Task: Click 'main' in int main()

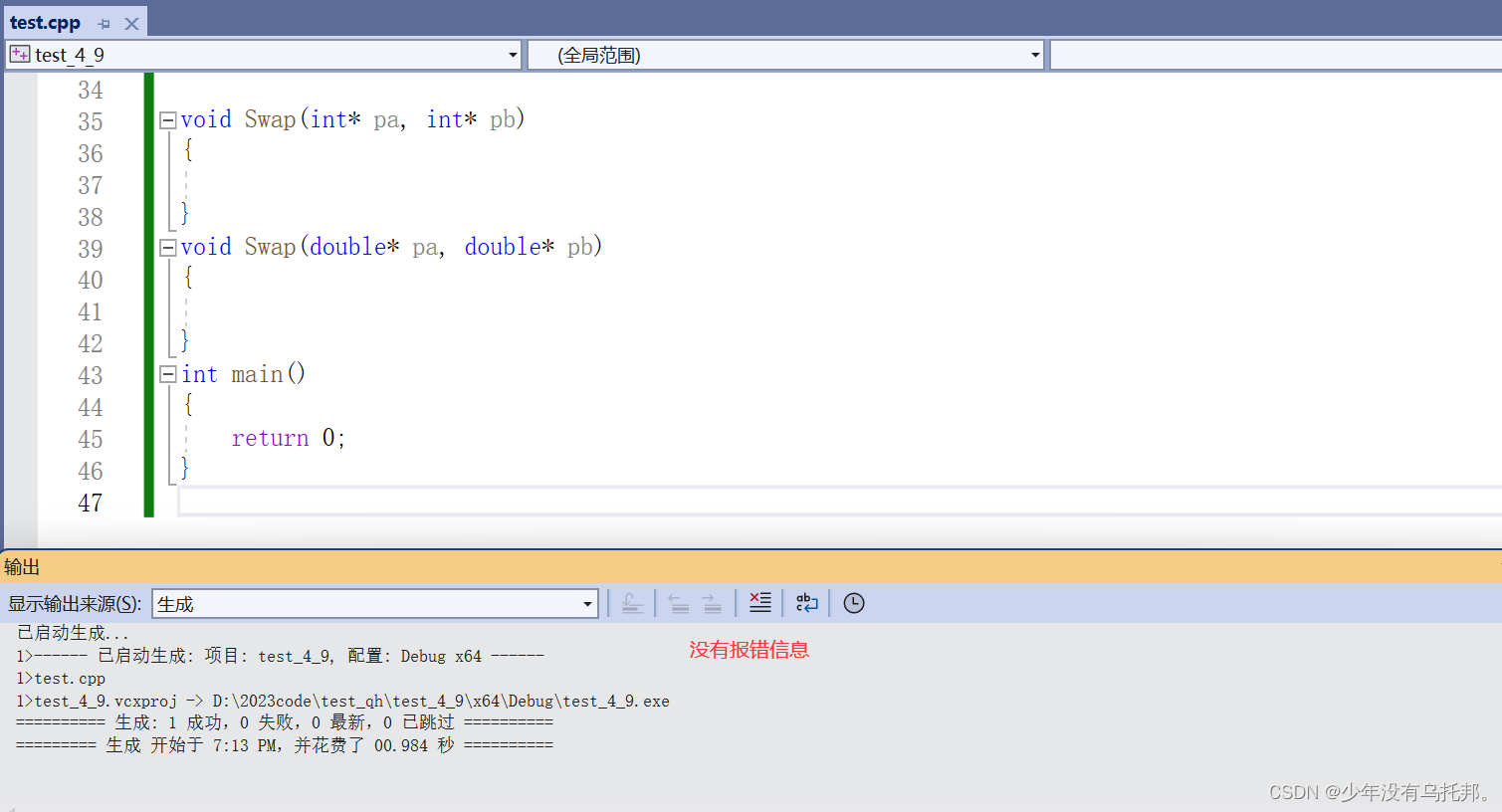Action: click(257, 374)
